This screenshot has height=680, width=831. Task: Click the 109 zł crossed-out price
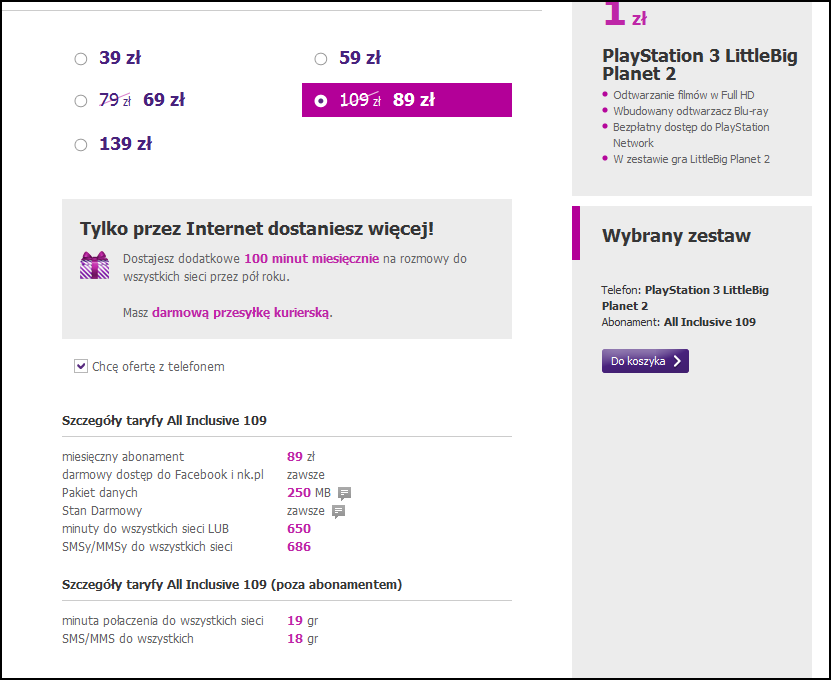click(x=360, y=100)
